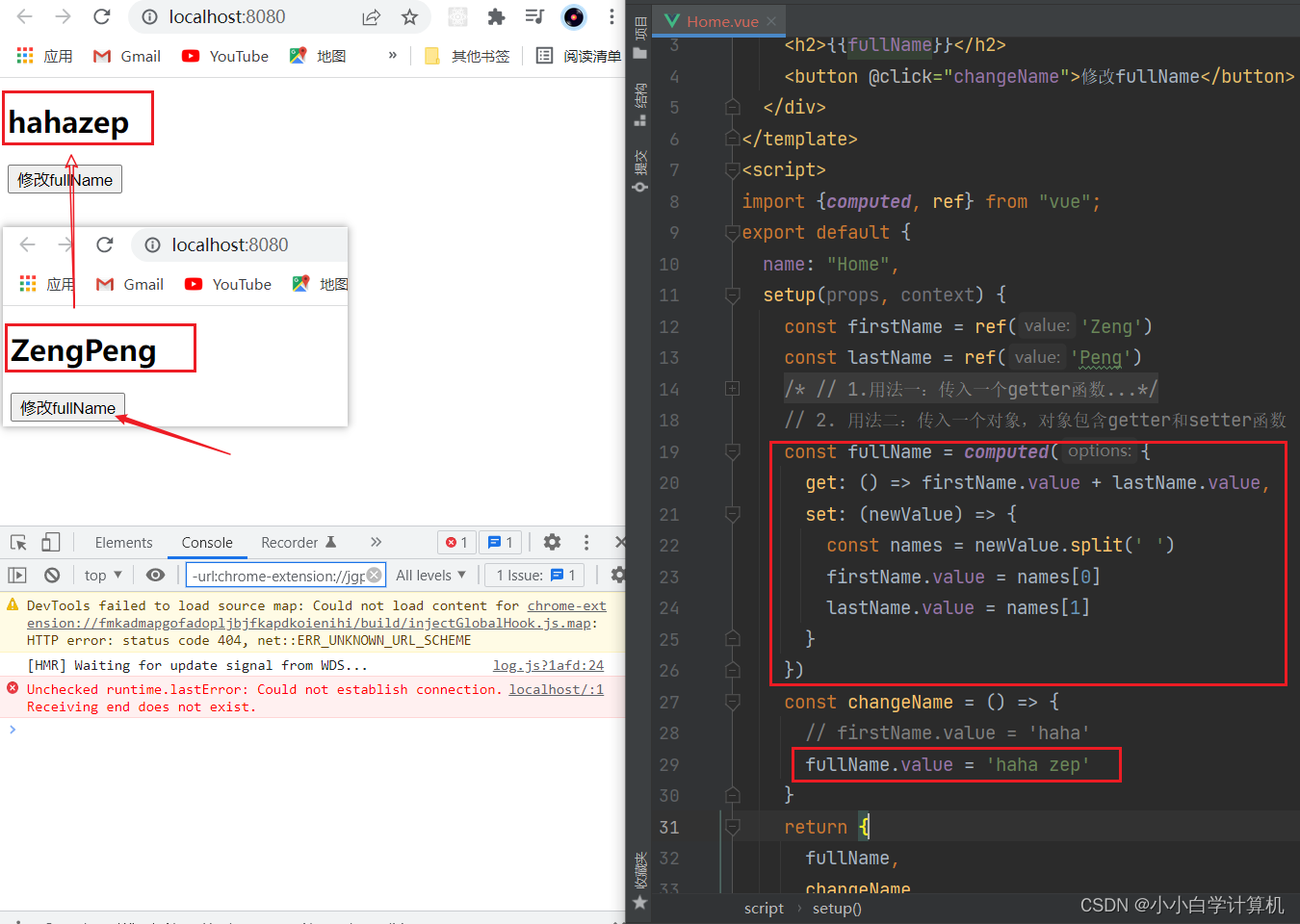The height and width of the screenshot is (924, 1300).
Task: Click the setup() breadcrumb in the editor footer
Action: point(837,908)
